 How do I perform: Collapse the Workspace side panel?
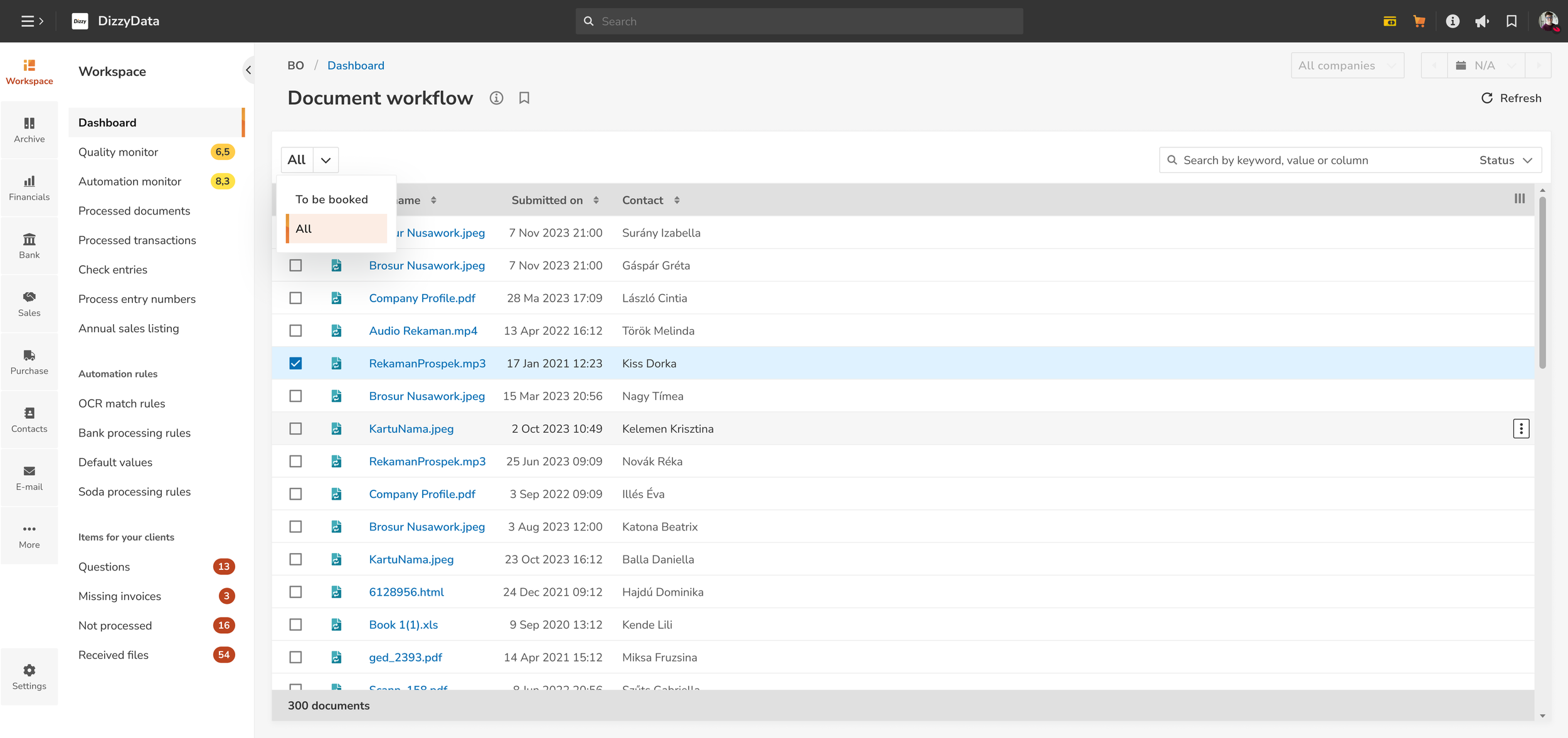point(248,70)
